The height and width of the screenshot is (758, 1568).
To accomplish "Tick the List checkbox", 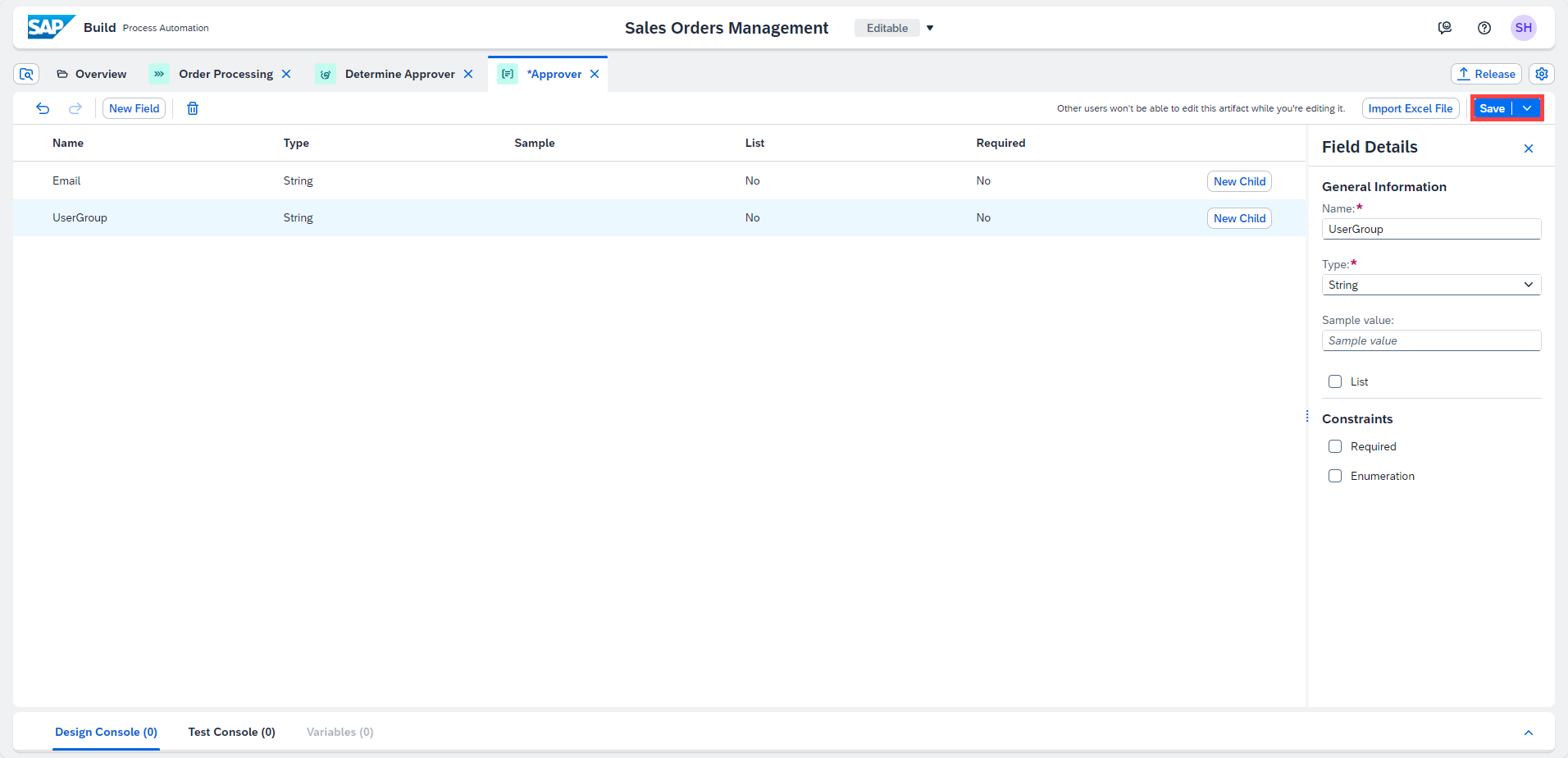I will click(1335, 381).
